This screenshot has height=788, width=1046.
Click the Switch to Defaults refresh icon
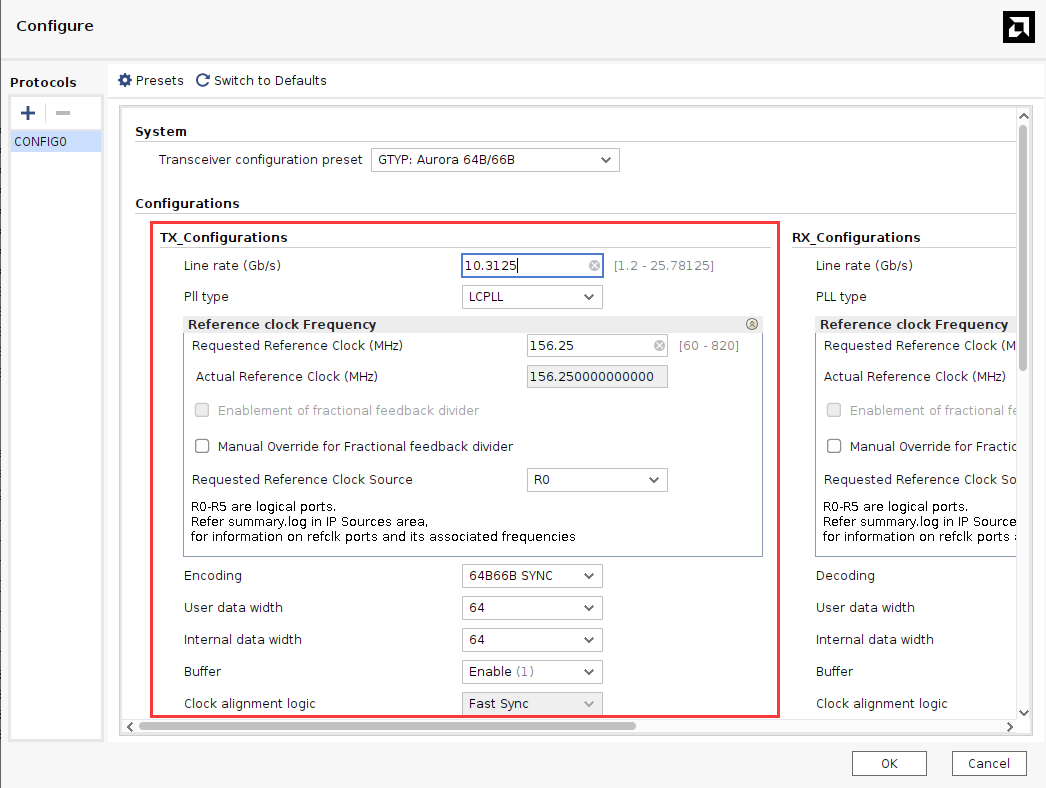(203, 80)
